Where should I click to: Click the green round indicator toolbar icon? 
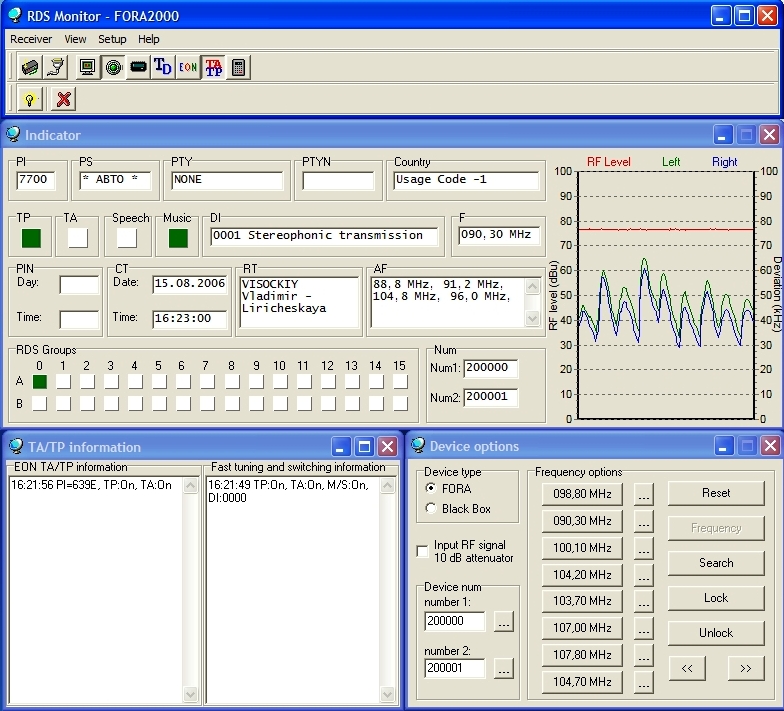click(x=113, y=67)
